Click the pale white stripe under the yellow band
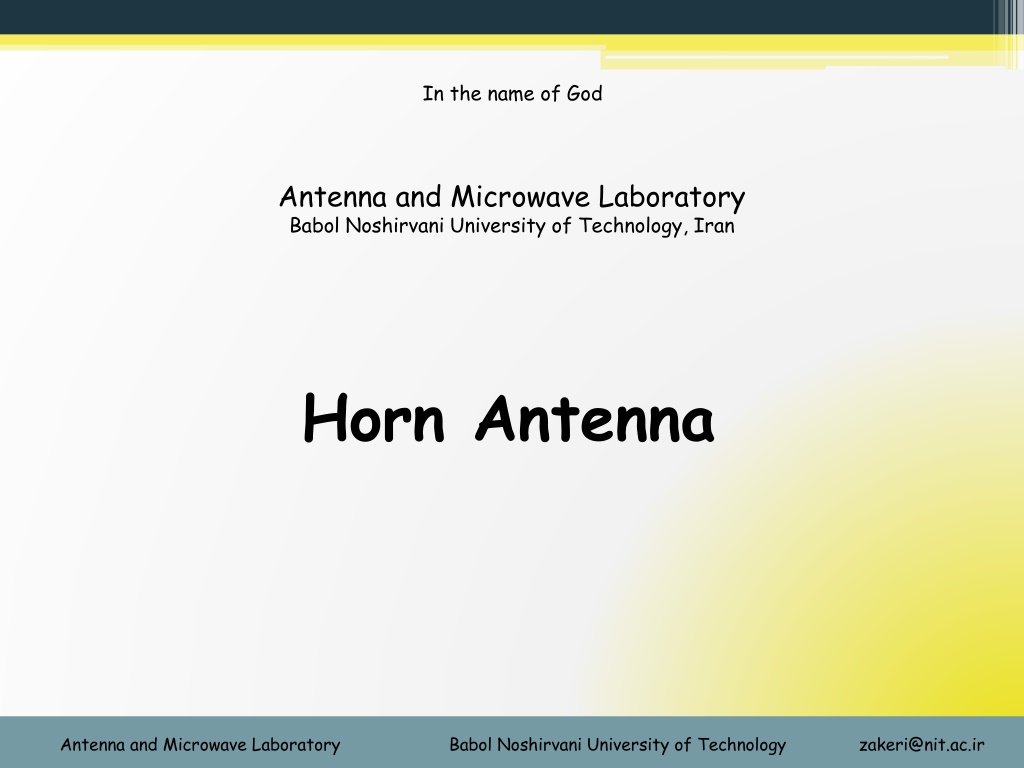The image size is (1024, 768). (777, 57)
